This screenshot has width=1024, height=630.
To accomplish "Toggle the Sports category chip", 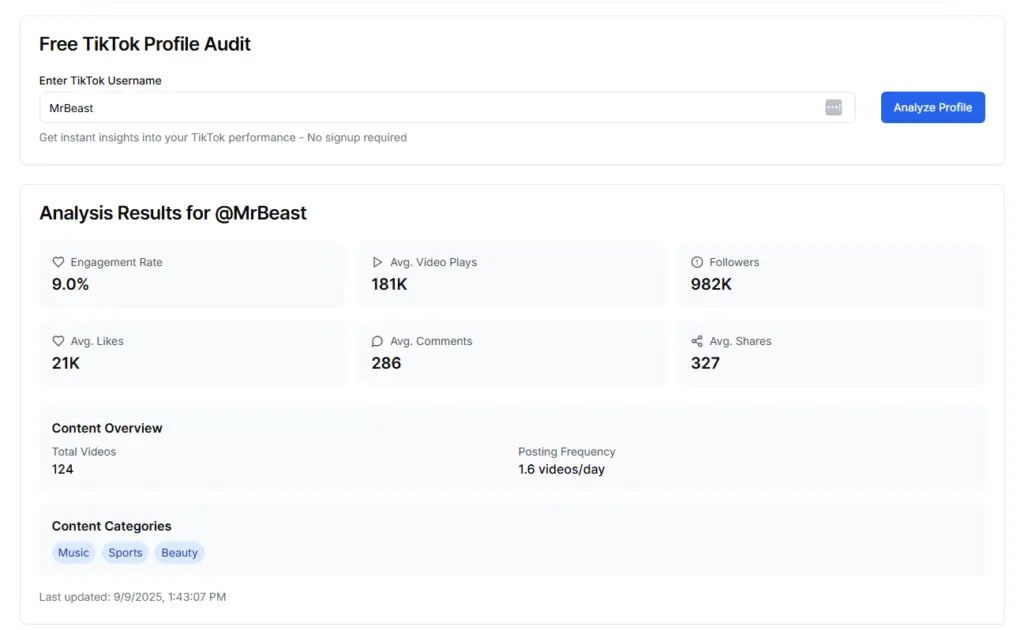I will tap(124, 552).
